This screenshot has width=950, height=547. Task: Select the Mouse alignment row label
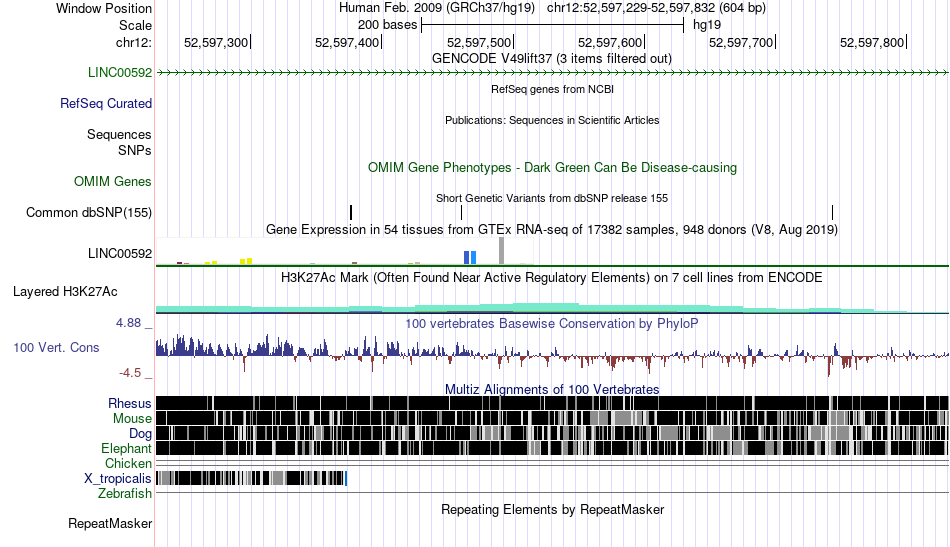132,419
